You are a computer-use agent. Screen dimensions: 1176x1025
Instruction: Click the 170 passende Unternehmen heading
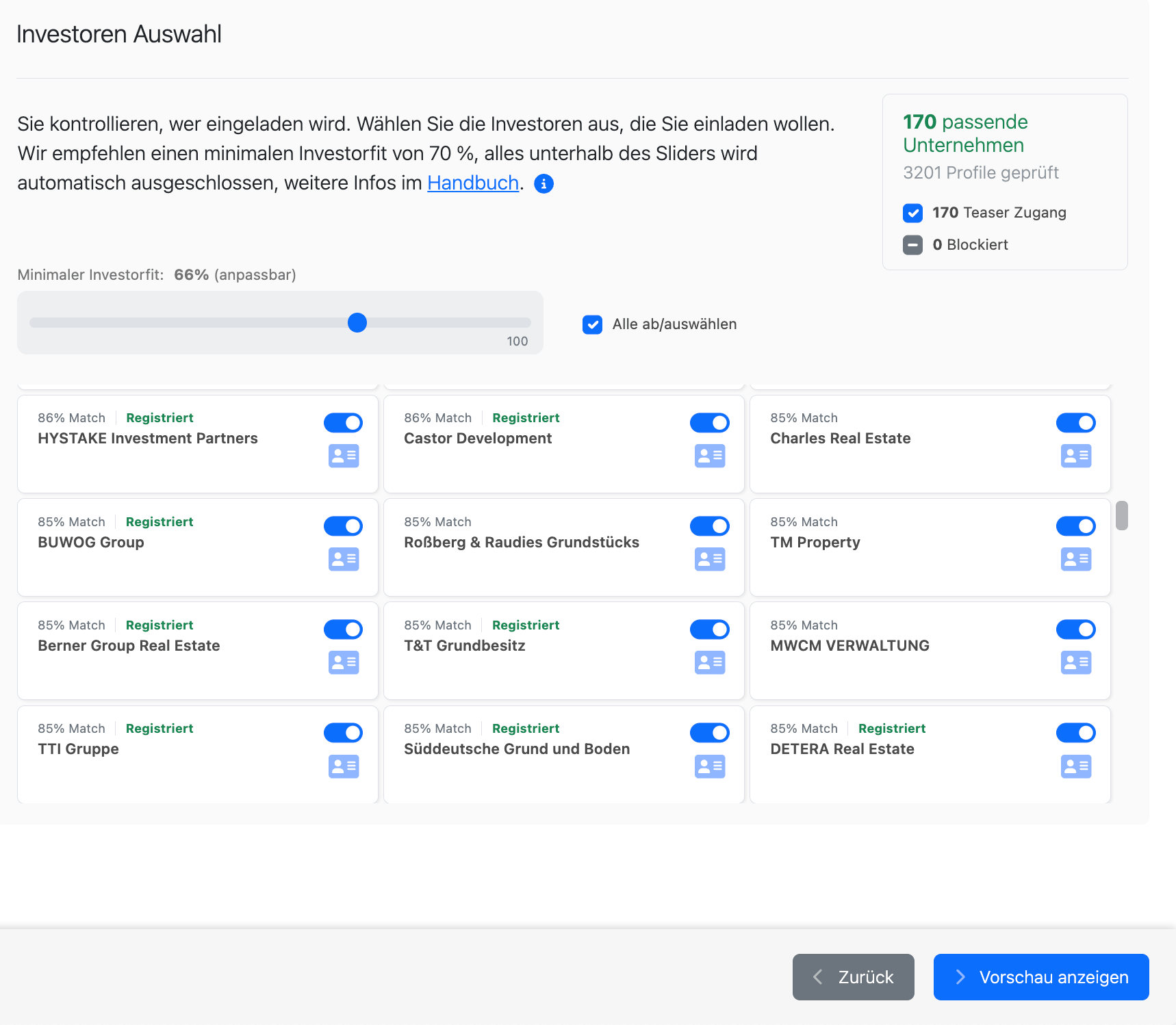click(x=965, y=133)
